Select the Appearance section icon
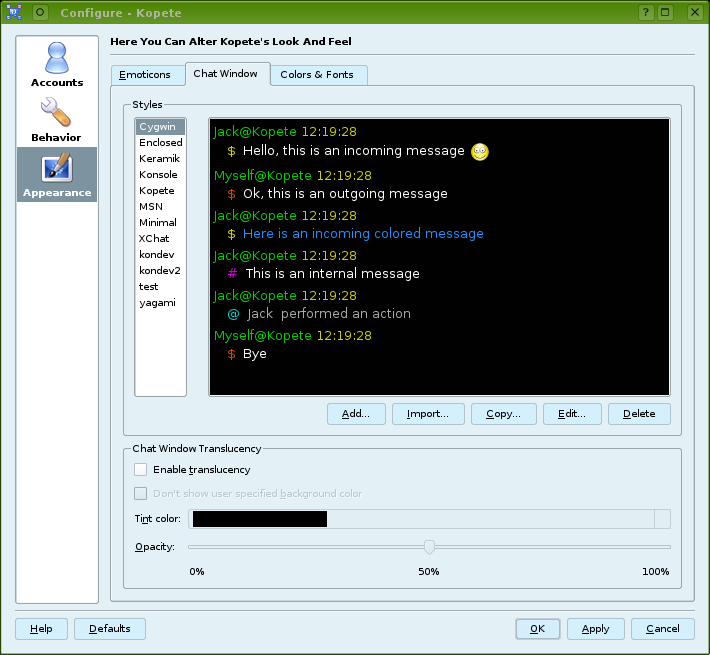This screenshot has width=710, height=655. pyautogui.click(x=57, y=175)
